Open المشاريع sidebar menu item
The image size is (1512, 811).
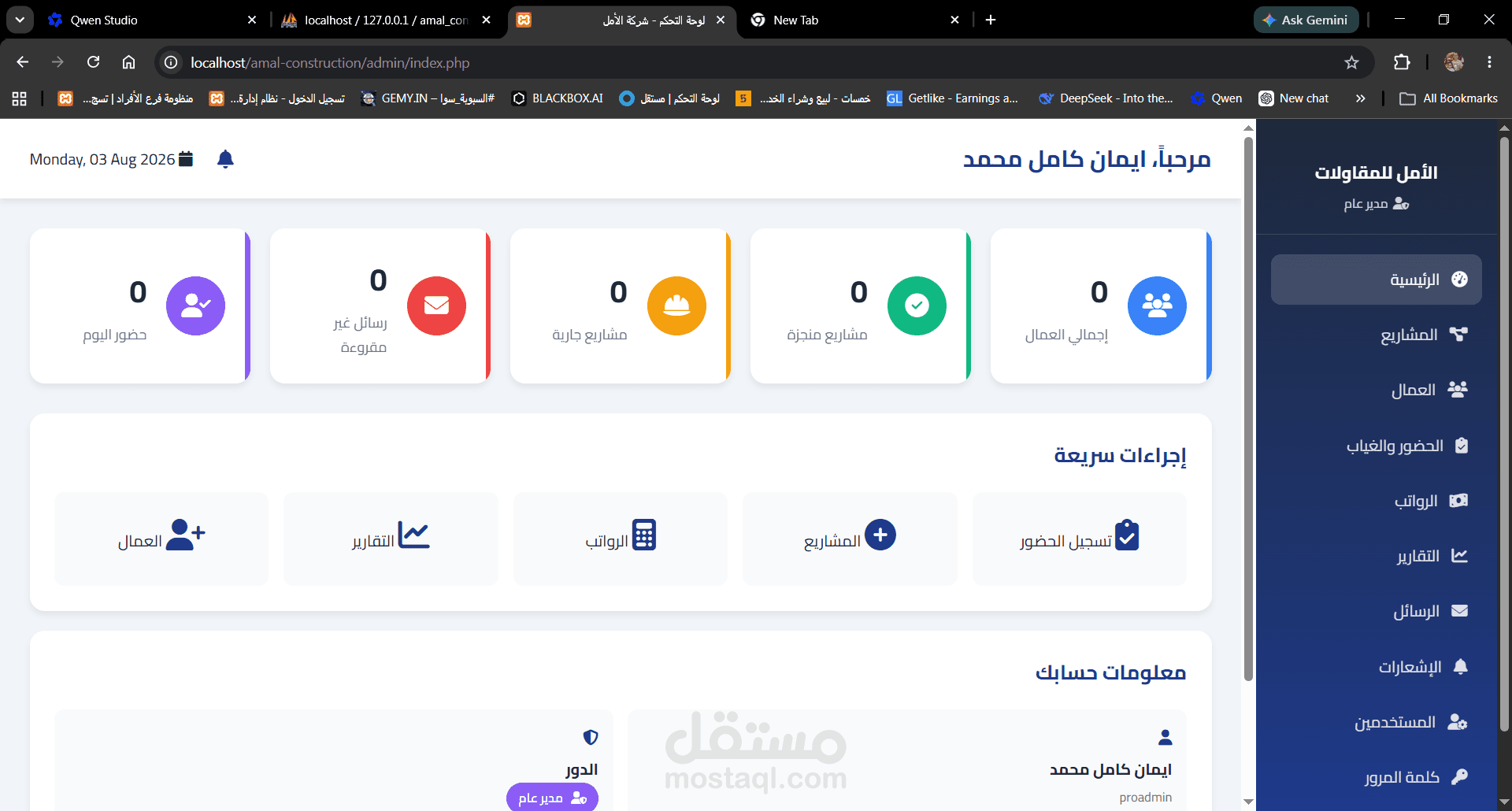click(x=1376, y=335)
